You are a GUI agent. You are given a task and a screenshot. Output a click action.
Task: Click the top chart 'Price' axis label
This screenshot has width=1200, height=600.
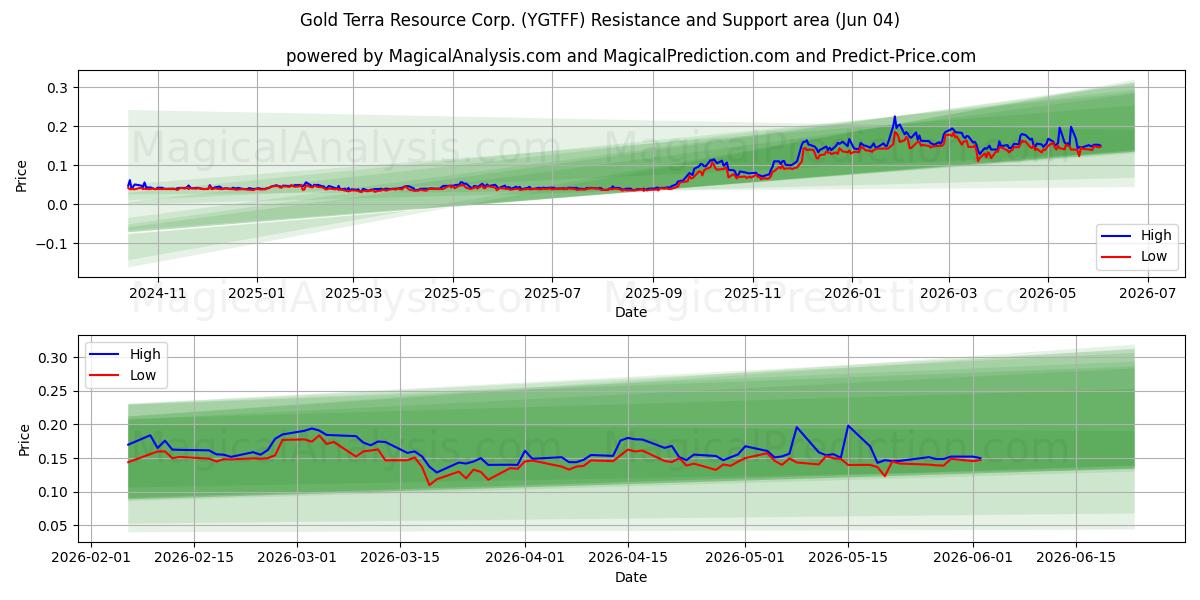click(22, 174)
